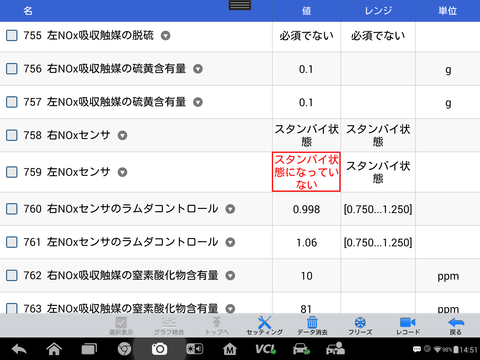Select value 0.998 in row 760
The height and width of the screenshot is (360, 480).
(306, 209)
